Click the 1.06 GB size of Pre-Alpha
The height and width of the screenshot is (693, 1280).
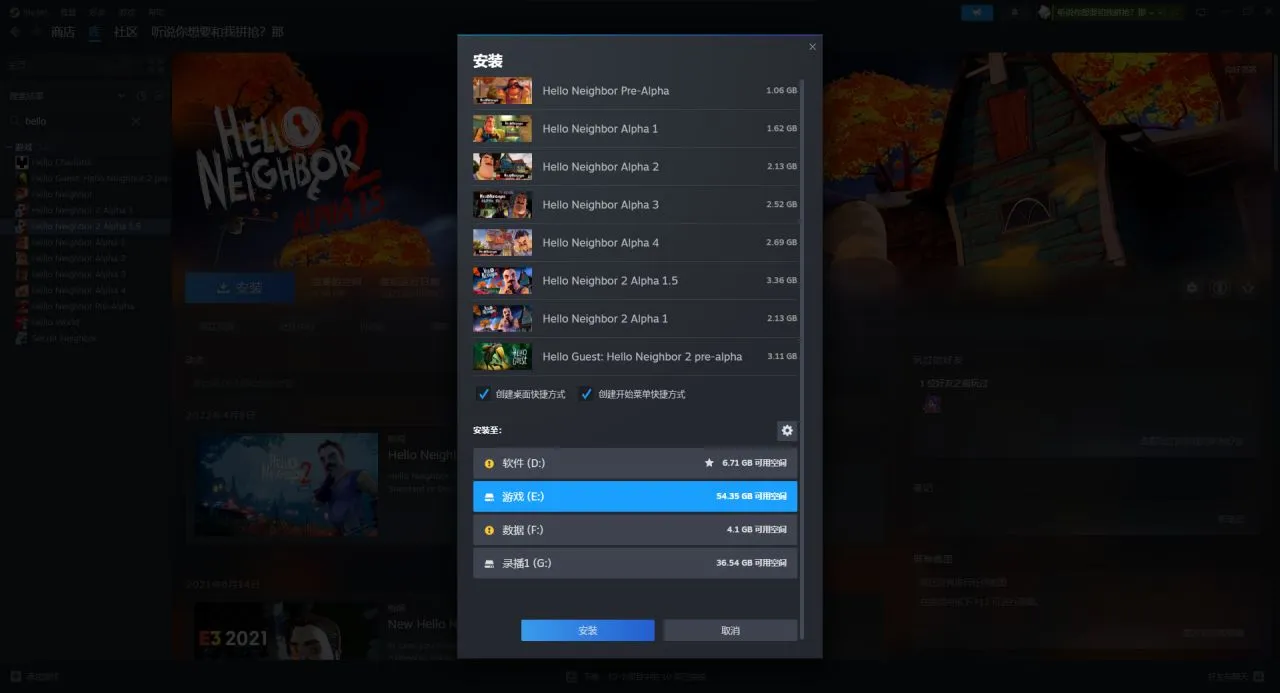(781, 90)
